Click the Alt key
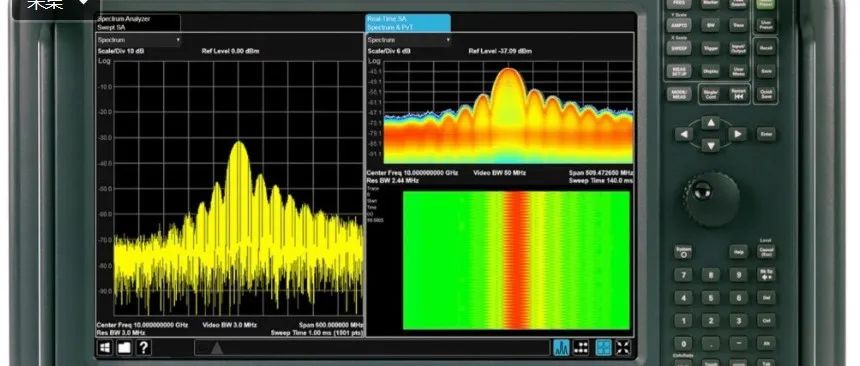860x366 pixels. (x=766, y=344)
